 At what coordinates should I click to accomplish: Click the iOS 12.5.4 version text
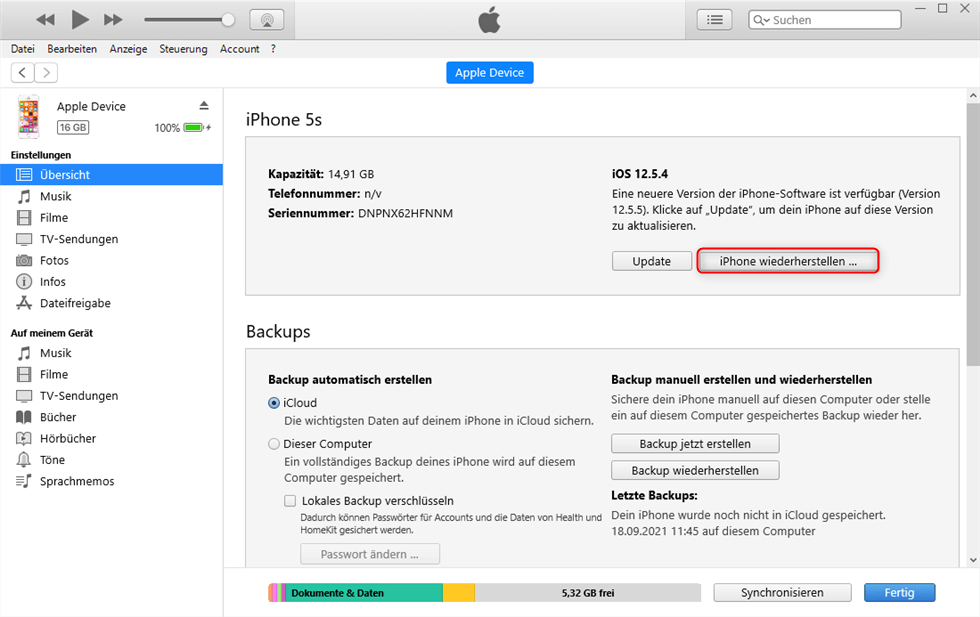coord(640,174)
